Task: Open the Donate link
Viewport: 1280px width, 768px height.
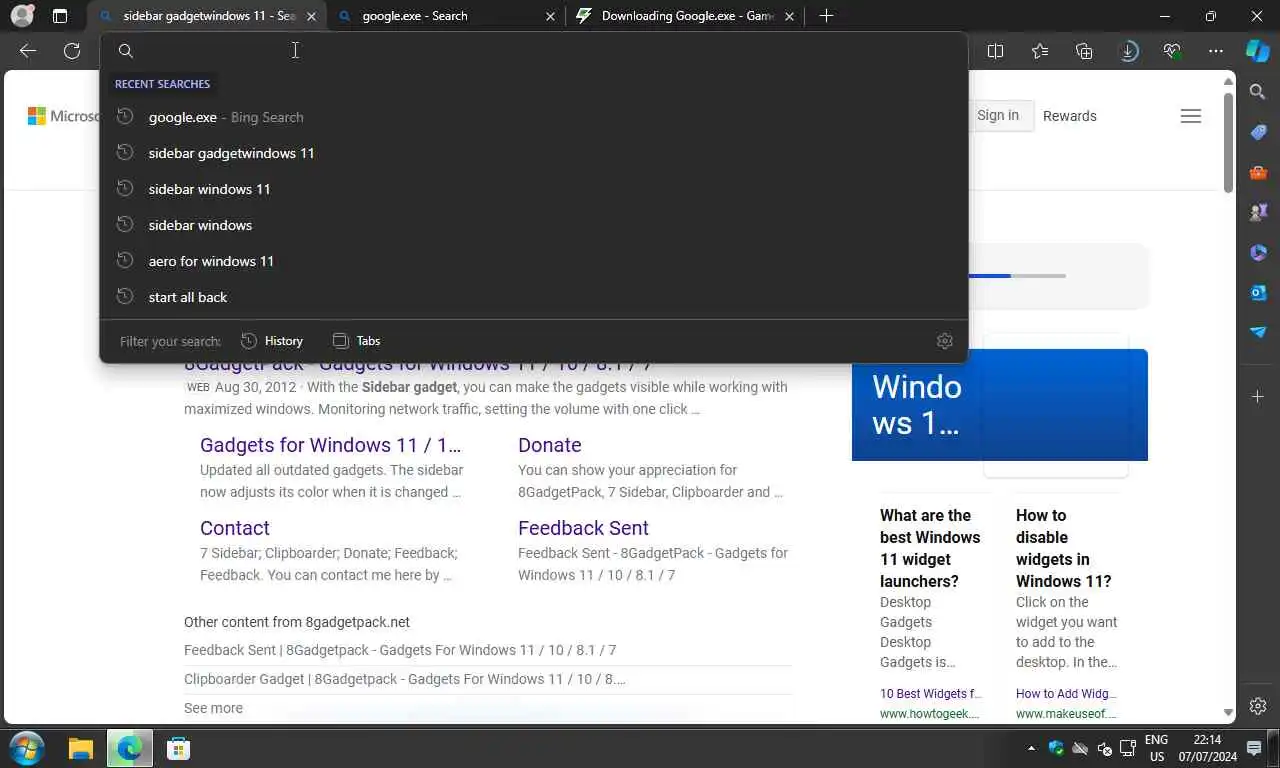Action: (x=549, y=445)
